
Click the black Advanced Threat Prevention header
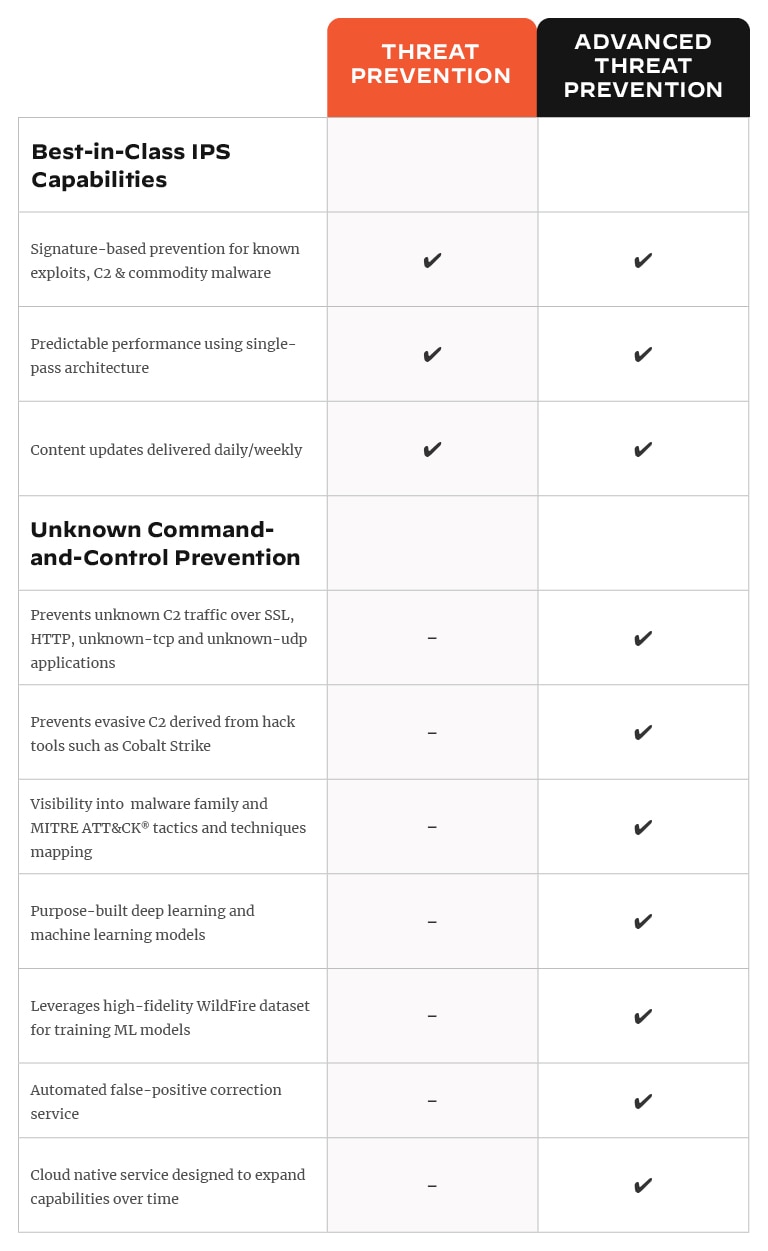(643, 66)
